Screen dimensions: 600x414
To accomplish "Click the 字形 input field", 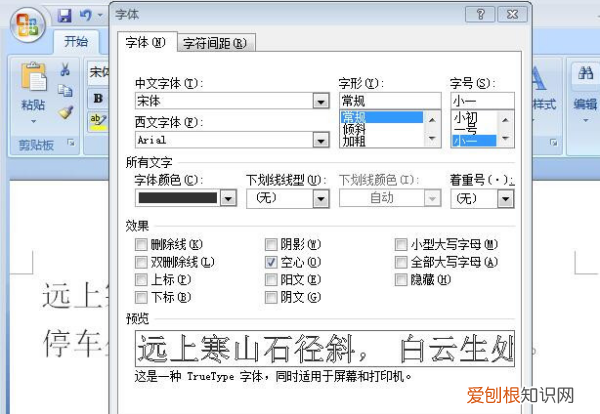I will click(x=390, y=101).
